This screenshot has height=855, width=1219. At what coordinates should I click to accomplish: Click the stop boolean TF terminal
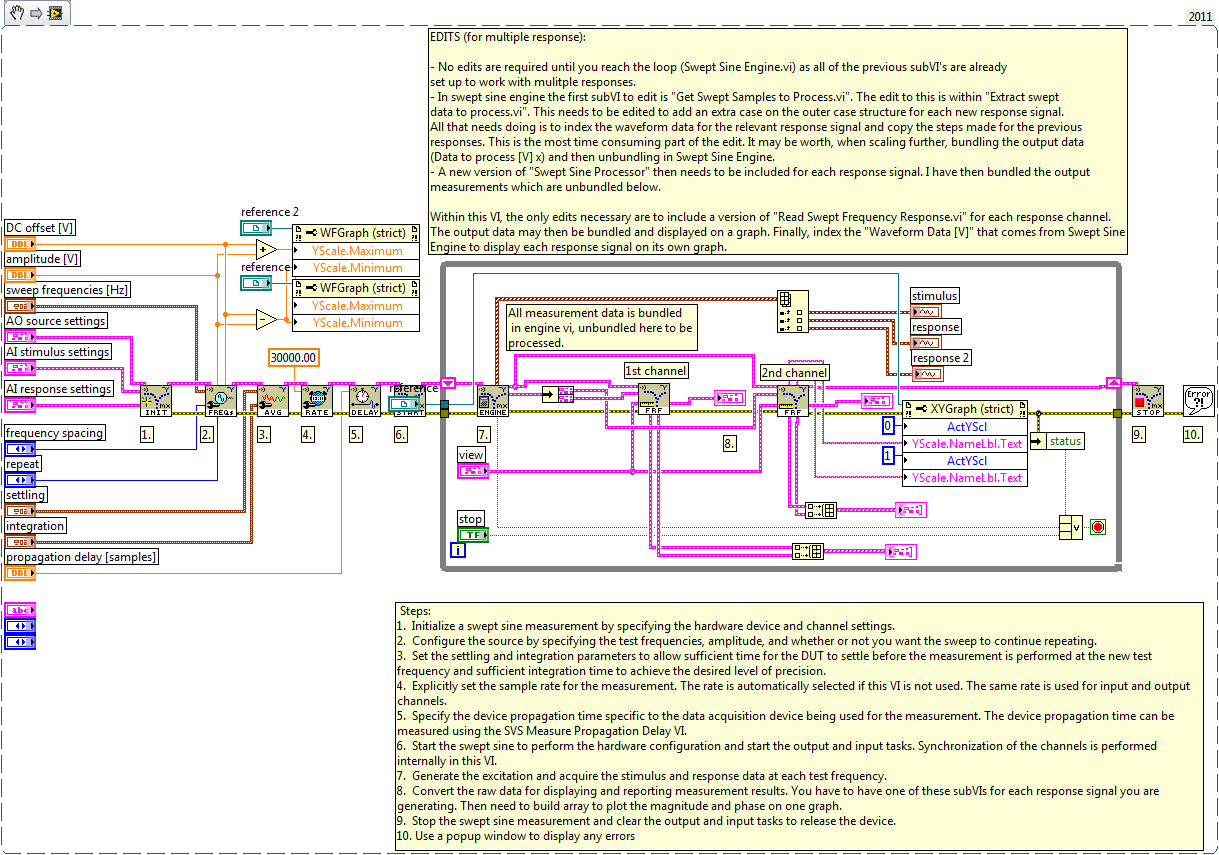473,535
